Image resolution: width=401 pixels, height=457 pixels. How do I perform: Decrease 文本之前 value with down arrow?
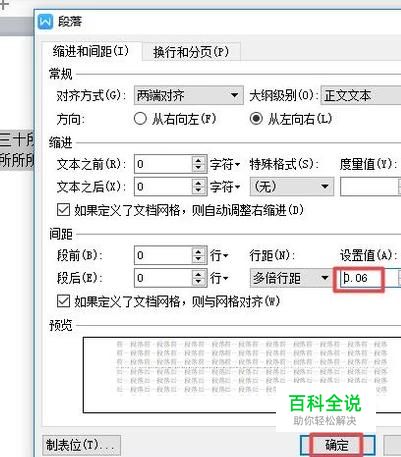click(199, 168)
